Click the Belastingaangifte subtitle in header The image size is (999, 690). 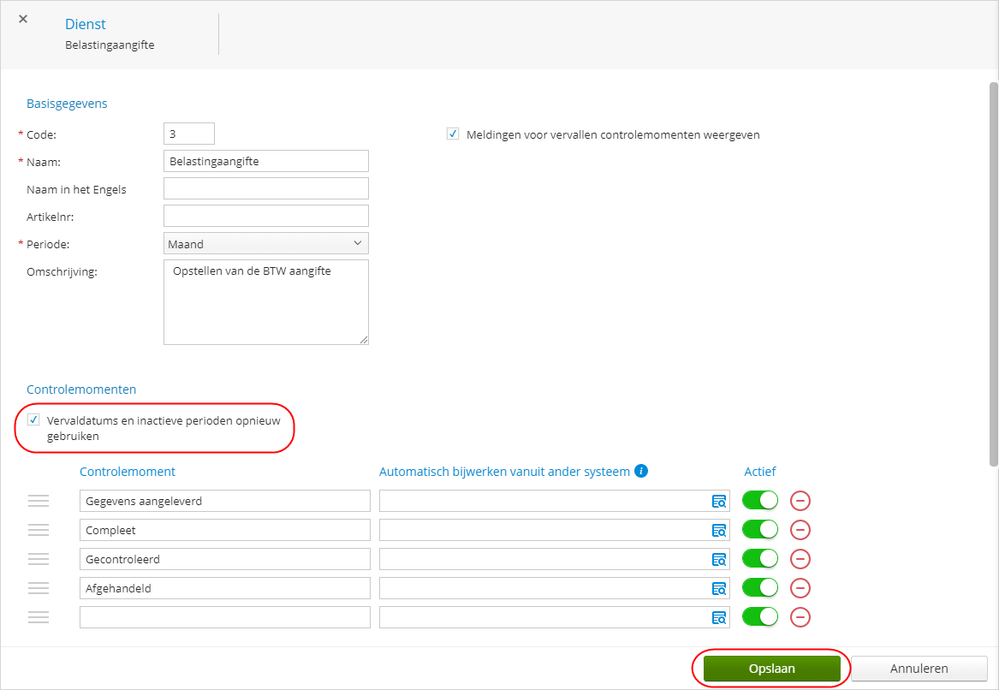[x=110, y=45]
